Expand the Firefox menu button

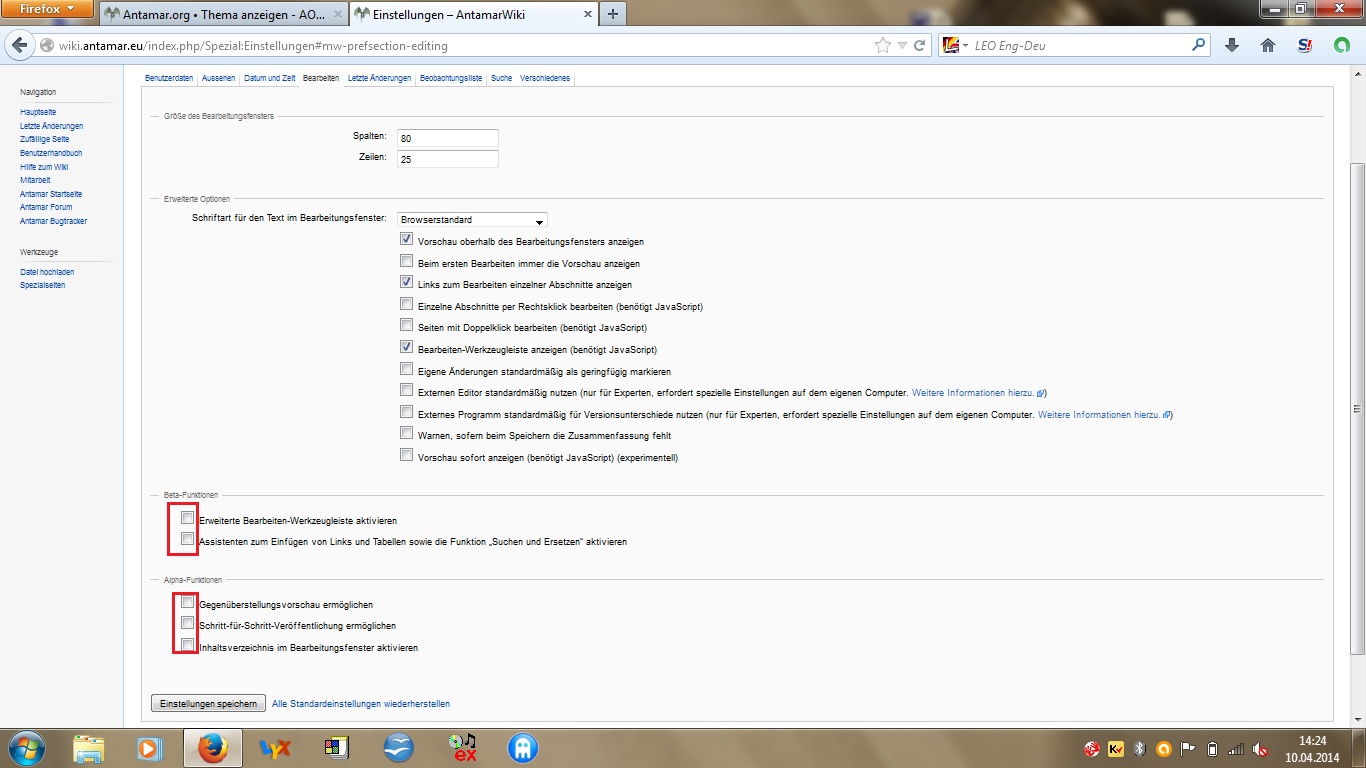pos(47,10)
